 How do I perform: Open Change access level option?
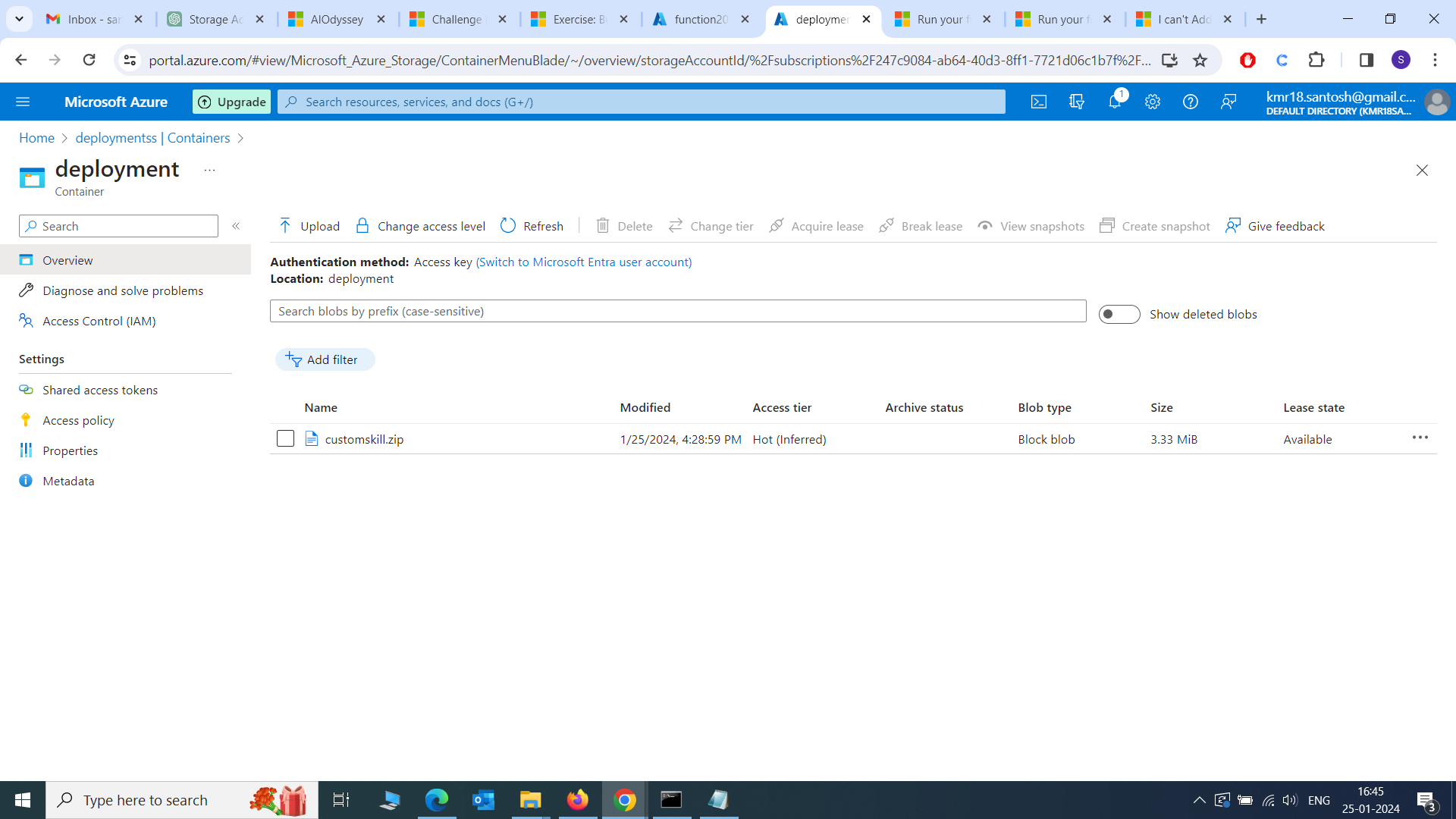point(421,226)
